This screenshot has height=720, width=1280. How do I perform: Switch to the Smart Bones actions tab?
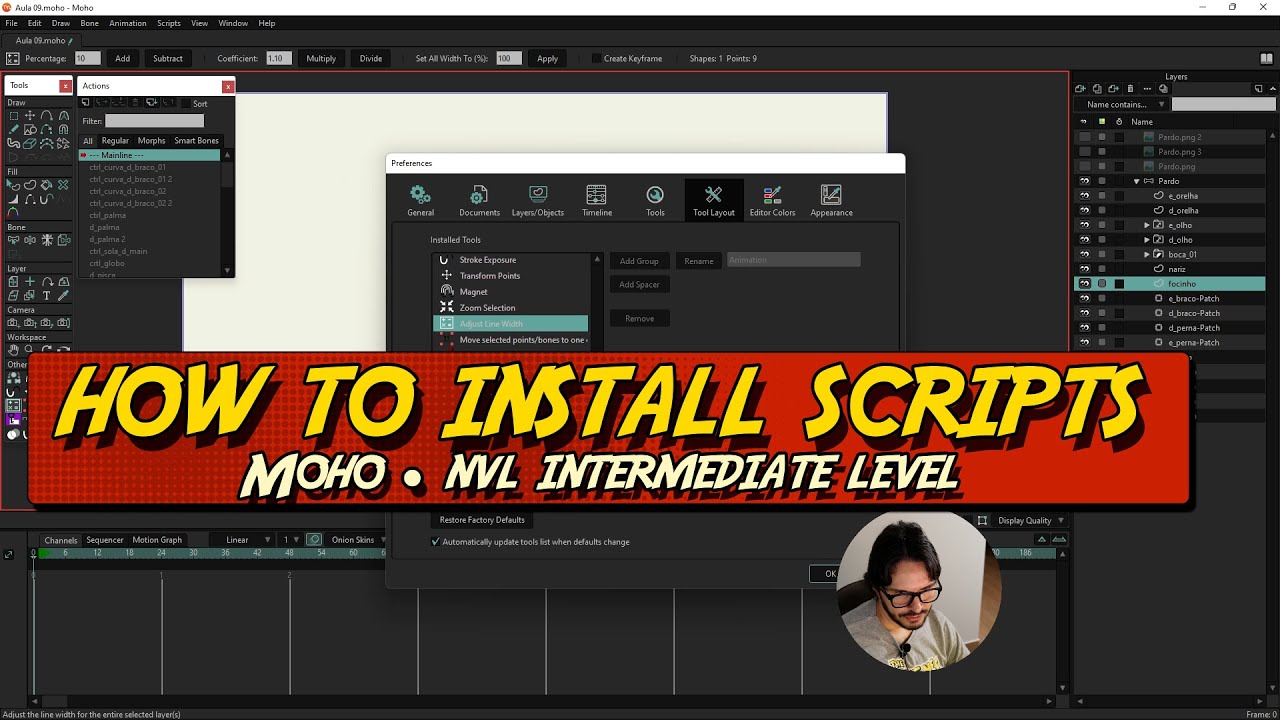point(196,141)
